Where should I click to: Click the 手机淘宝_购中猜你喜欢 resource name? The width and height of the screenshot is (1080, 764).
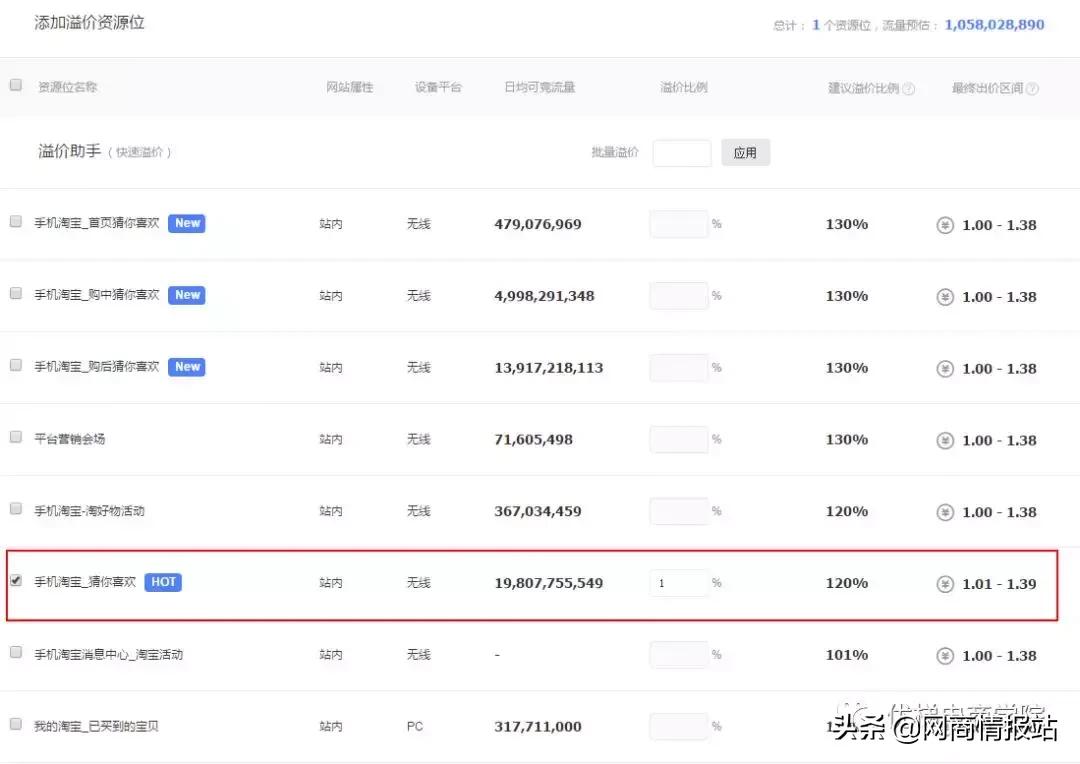click(97, 296)
